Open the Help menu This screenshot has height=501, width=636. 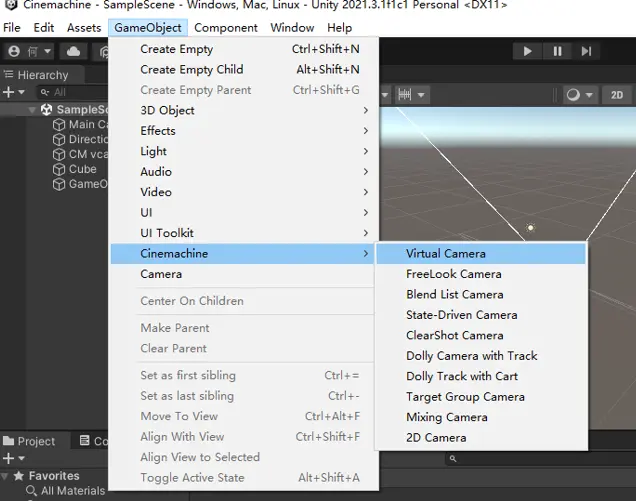(339, 28)
